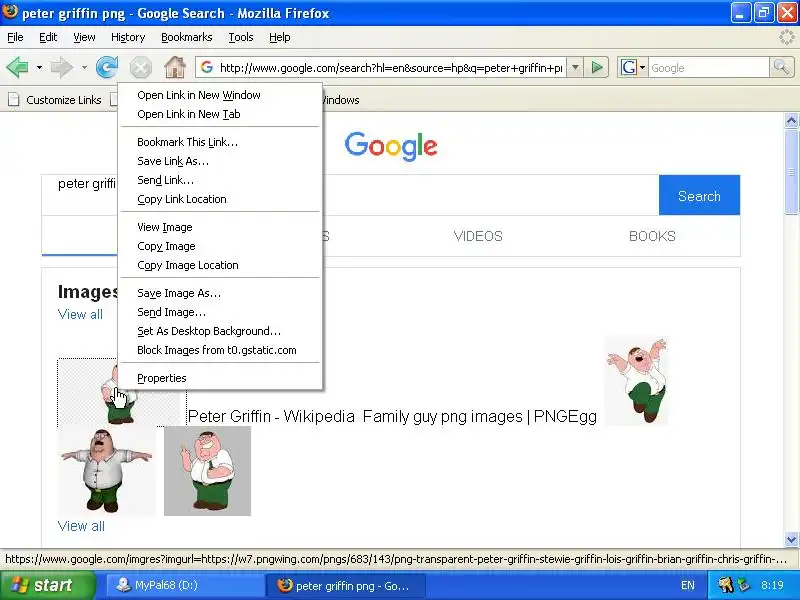Click Family guy png images | PNGEgg text
The height and width of the screenshot is (600, 800).
pos(480,416)
